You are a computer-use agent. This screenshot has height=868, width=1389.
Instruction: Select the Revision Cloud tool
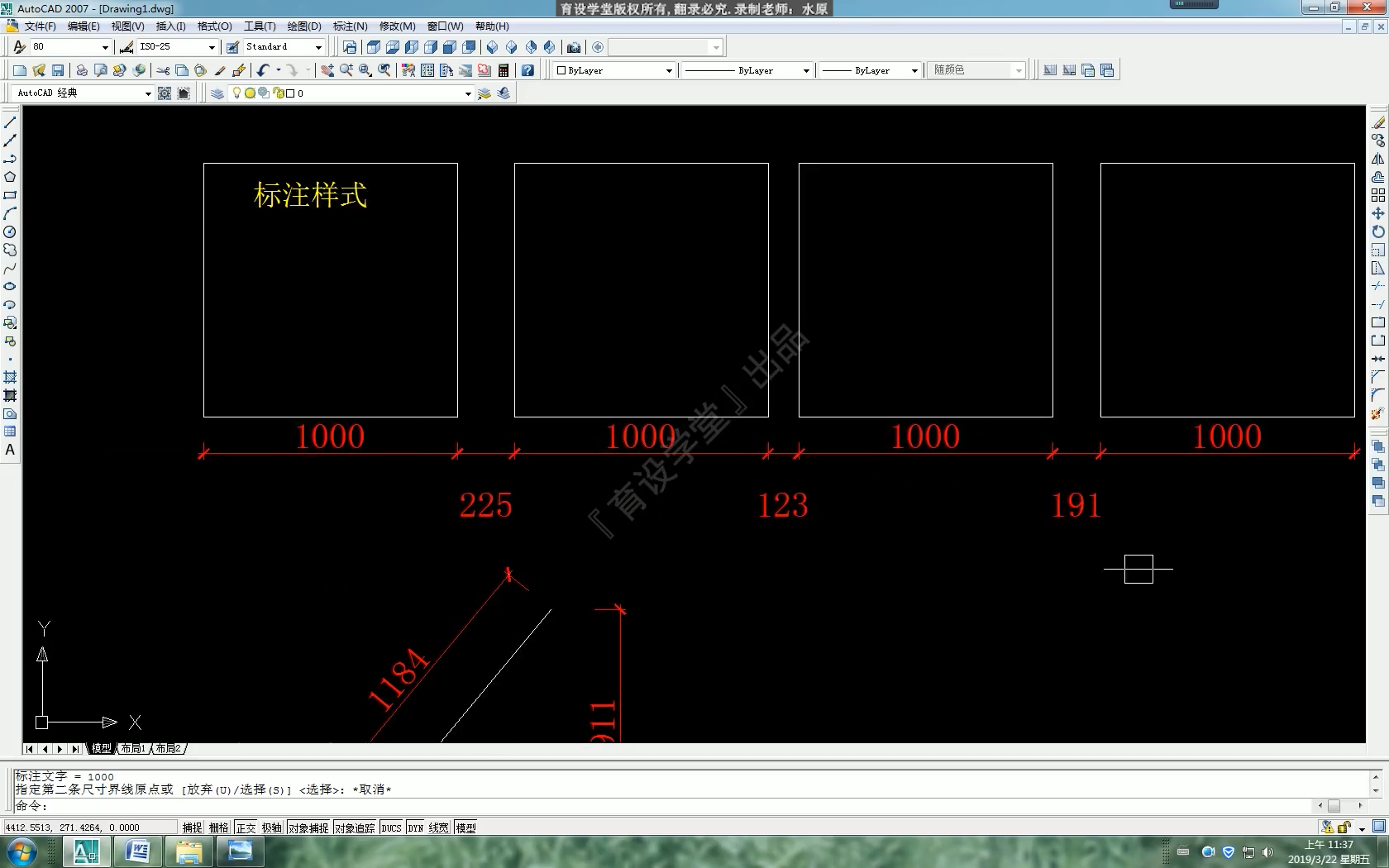pyautogui.click(x=10, y=250)
